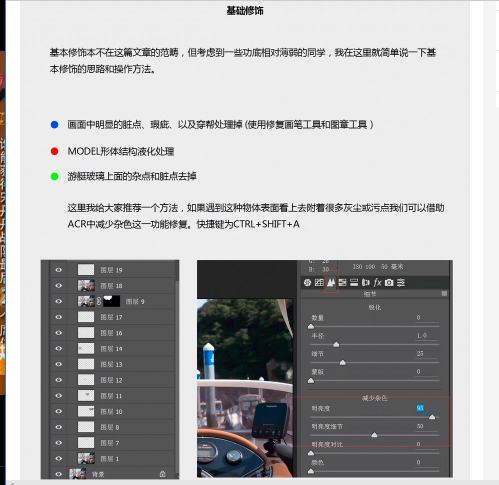Click the lock icon on the 背景 layer

tap(163, 474)
